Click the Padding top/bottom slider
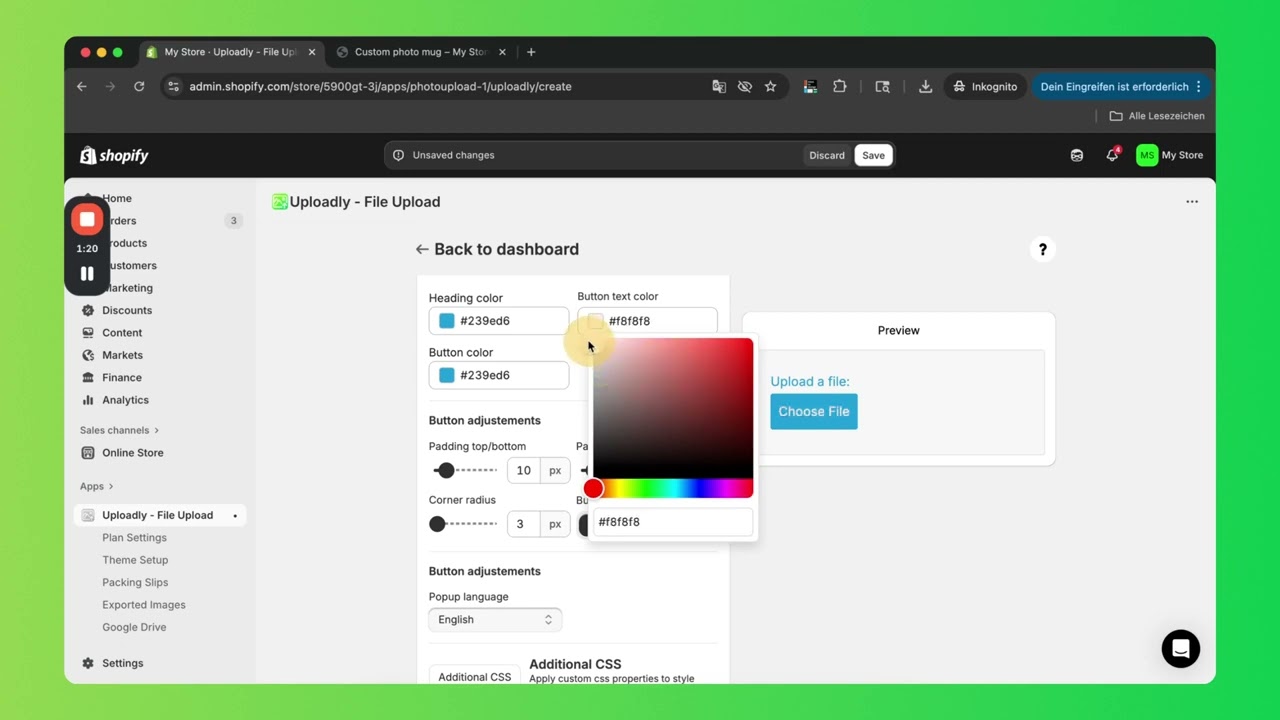This screenshot has height=720, width=1280. click(x=465, y=470)
